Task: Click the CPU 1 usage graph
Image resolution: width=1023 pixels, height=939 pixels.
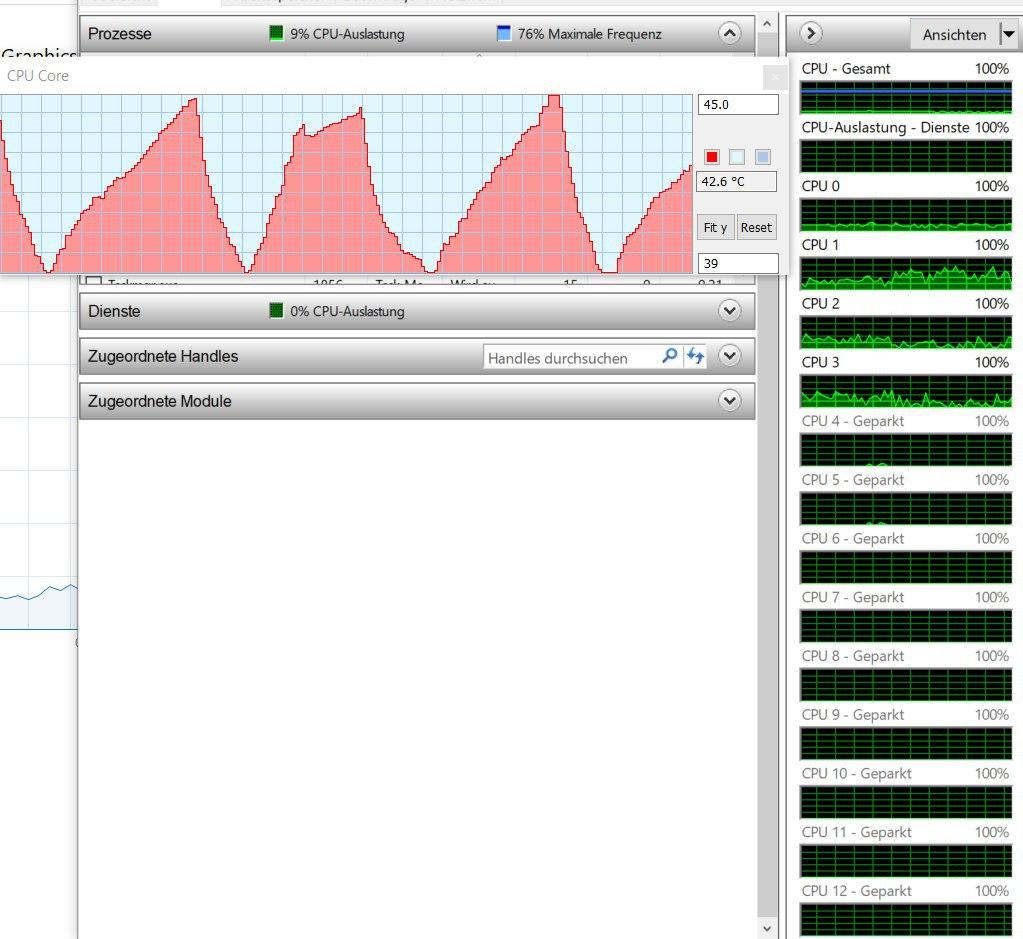Action: pos(906,274)
